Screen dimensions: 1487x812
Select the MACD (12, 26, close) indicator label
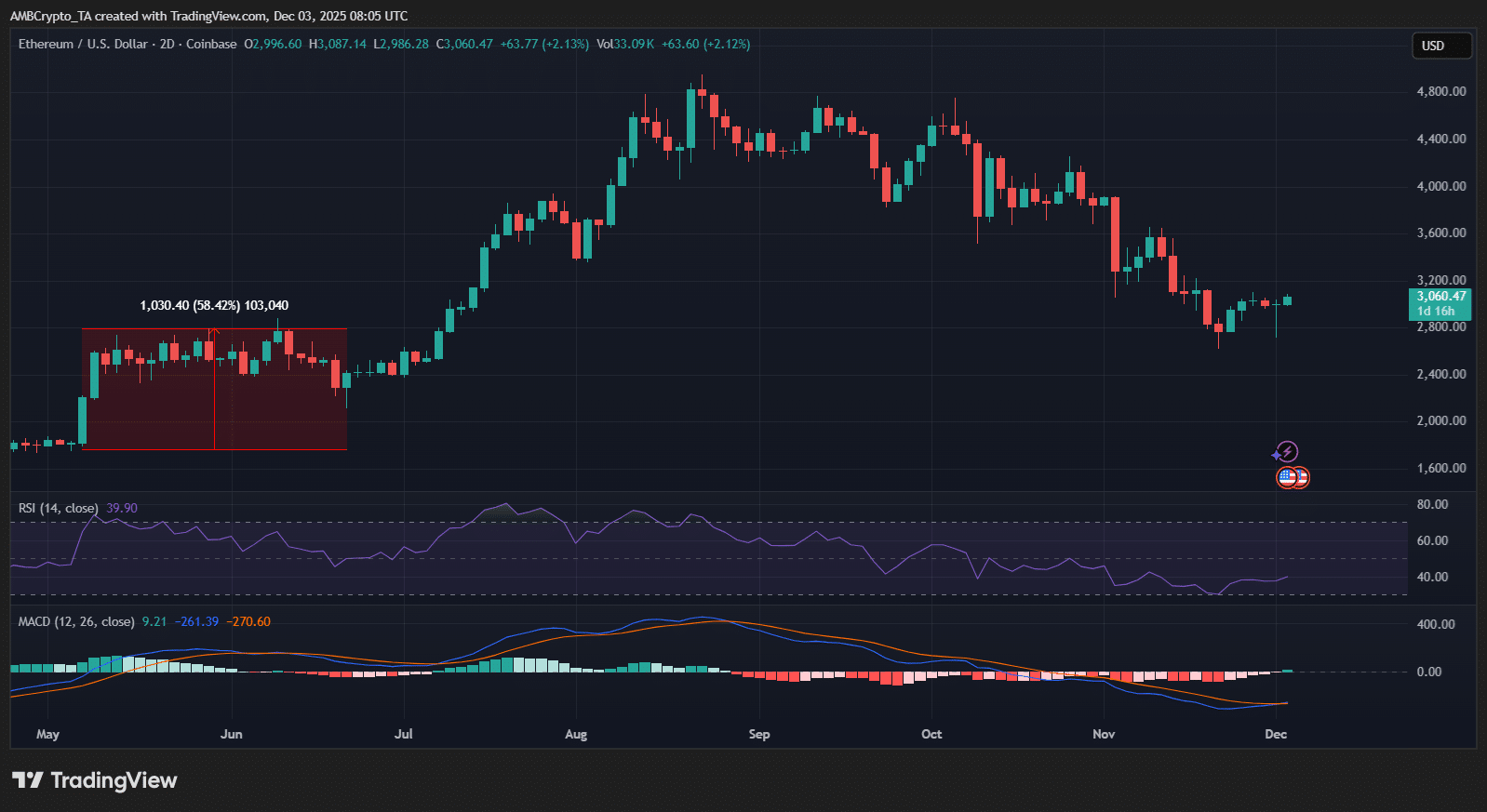[76, 621]
